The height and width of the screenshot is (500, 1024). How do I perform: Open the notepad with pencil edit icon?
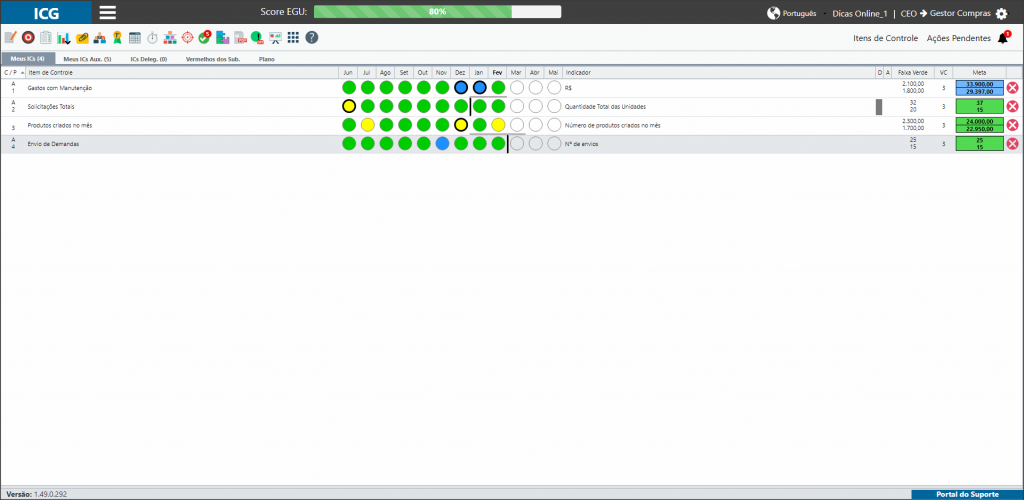coord(10,38)
